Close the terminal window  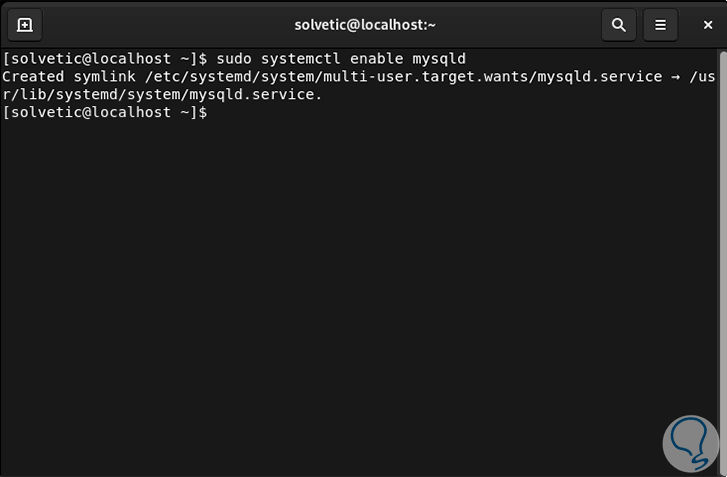[702, 25]
